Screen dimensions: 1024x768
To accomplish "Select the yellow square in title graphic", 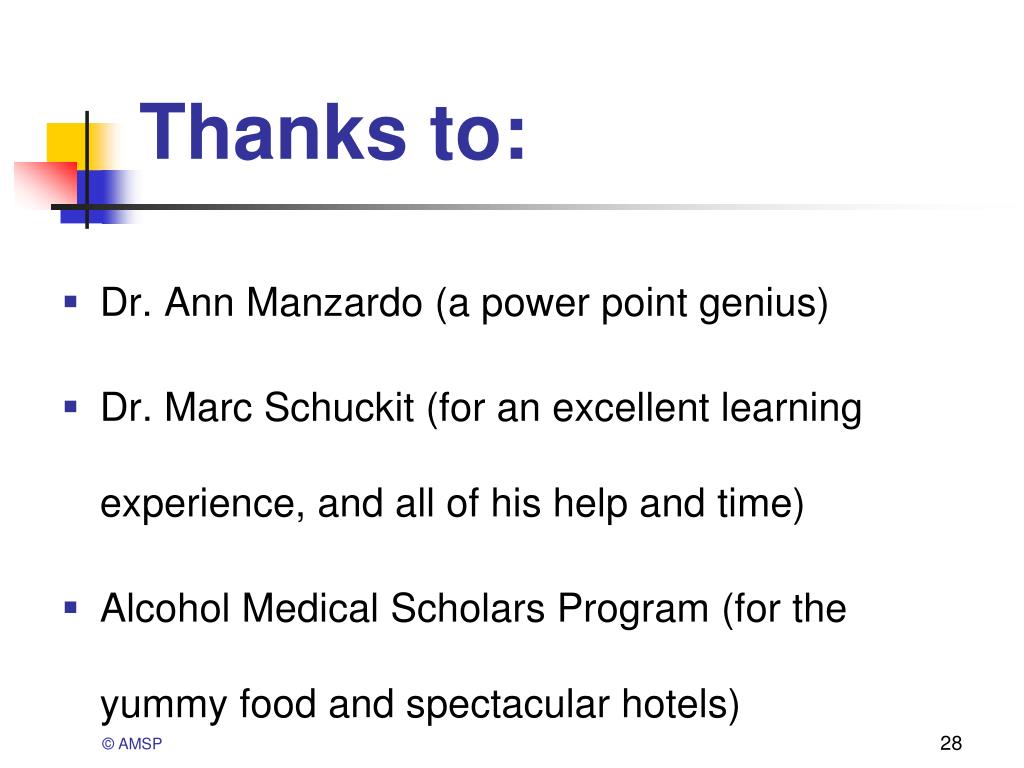I will pos(72,147).
